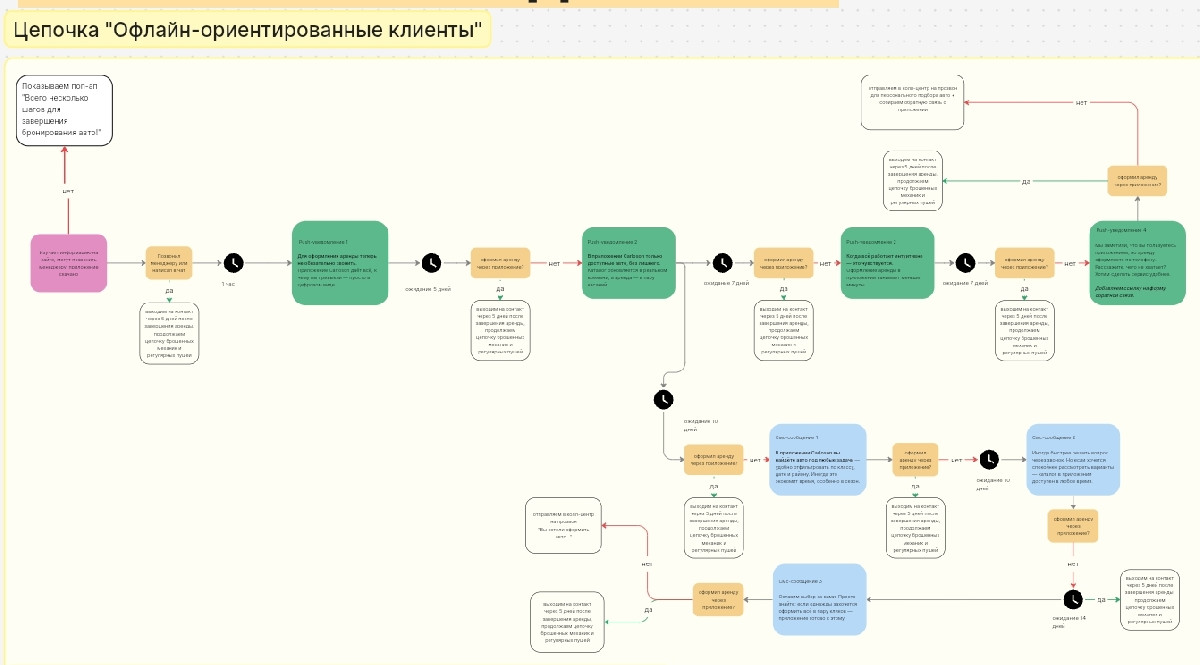This screenshot has width=1200, height=665.
Task: Select the orange "Позвонил менеджеру или написал в чат" node
Action: (x=169, y=263)
